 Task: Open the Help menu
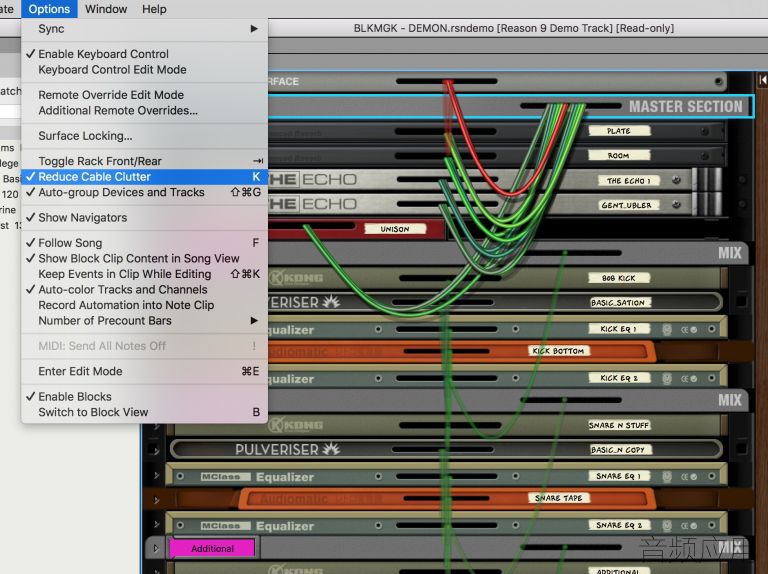pos(154,9)
